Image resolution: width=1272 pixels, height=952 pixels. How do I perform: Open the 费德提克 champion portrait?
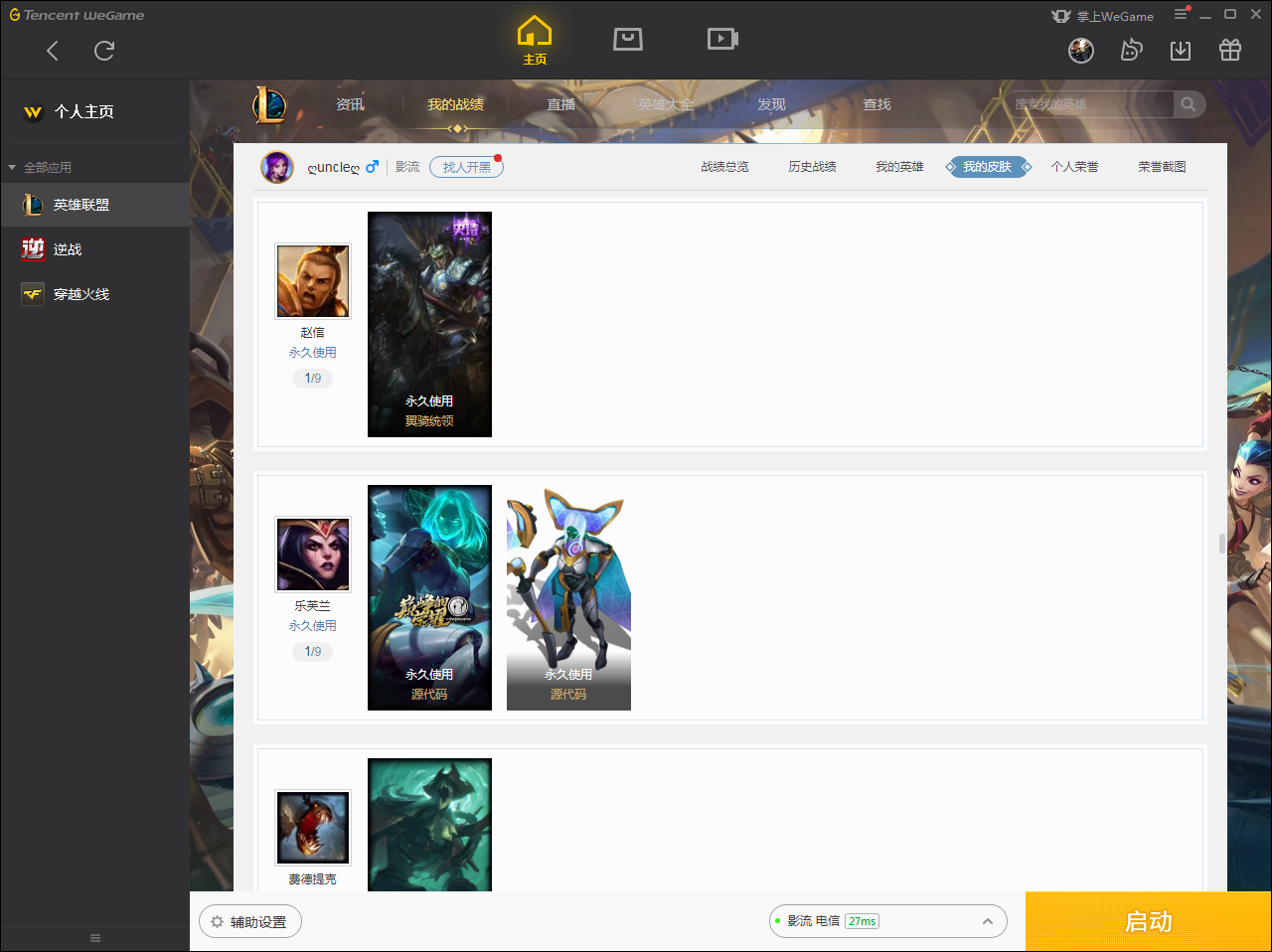[x=313, y=828]
